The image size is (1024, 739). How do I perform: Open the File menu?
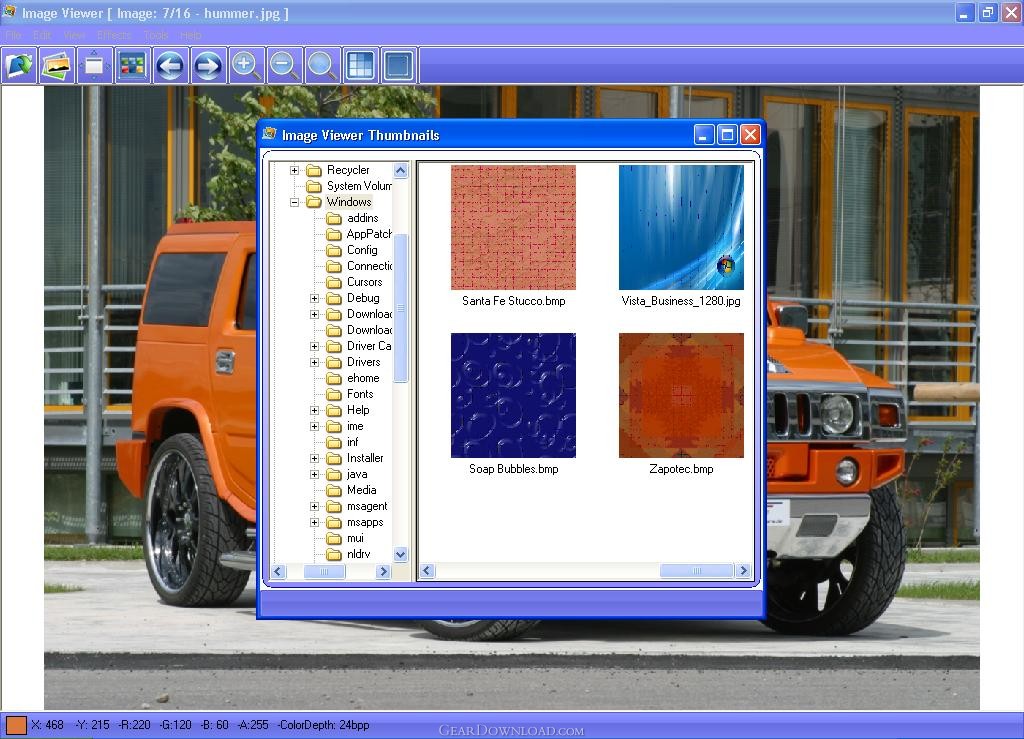[x=13, y=35]
